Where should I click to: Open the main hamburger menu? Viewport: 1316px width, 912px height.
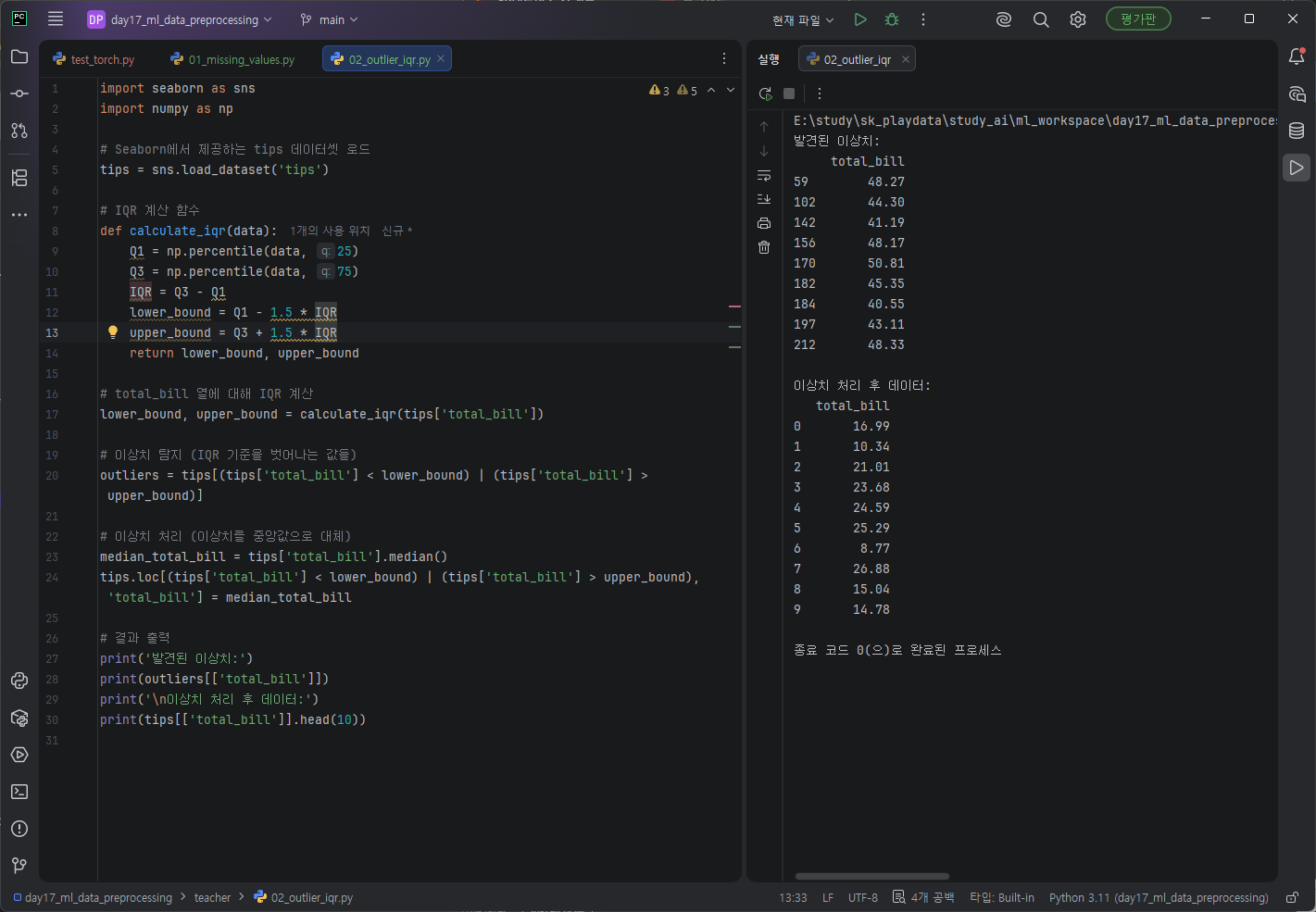click(x=56, y=19)
